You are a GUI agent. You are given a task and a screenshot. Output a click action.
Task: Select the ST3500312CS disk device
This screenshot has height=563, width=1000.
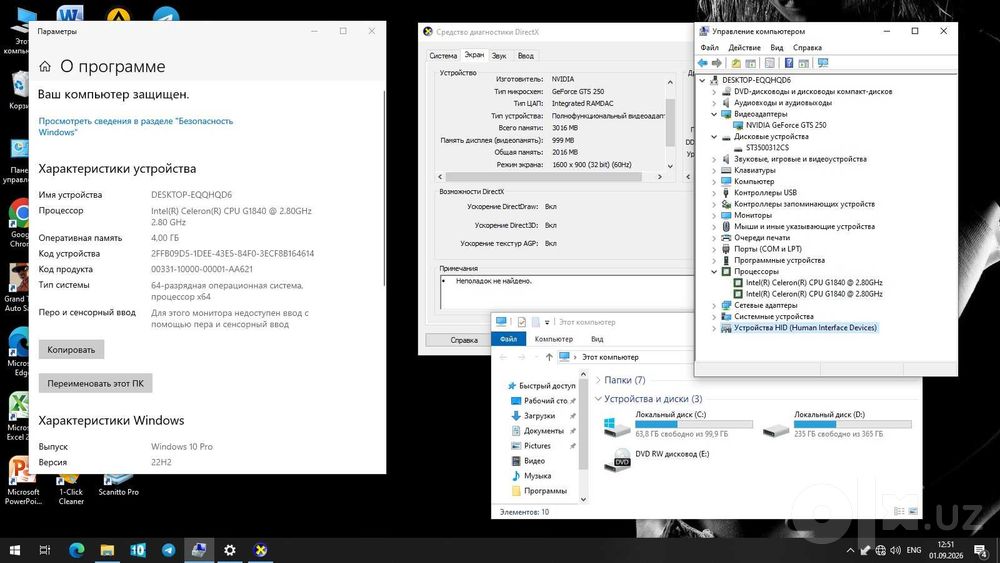(767, 147)
